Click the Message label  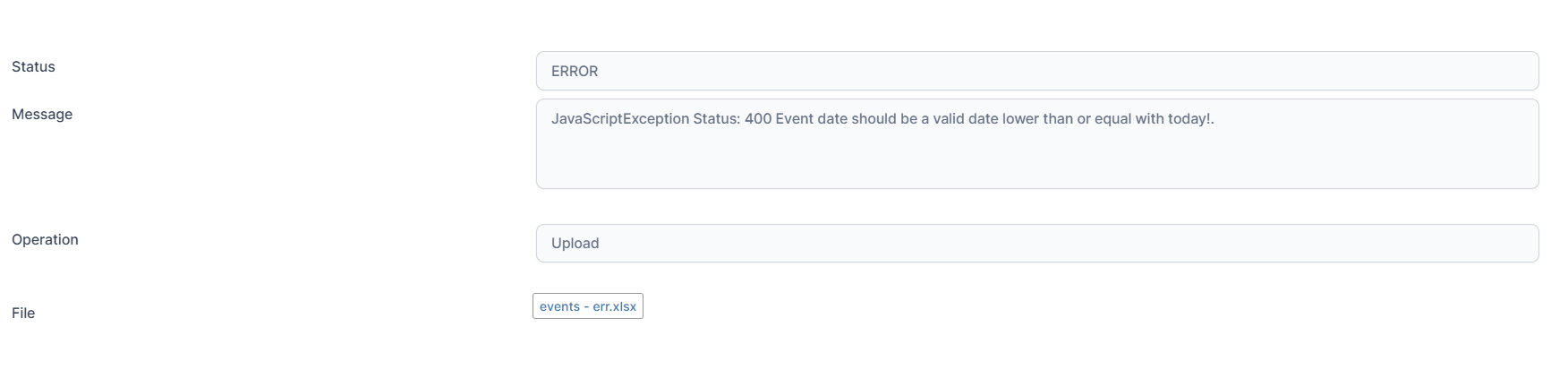click(x=42, y=115)
